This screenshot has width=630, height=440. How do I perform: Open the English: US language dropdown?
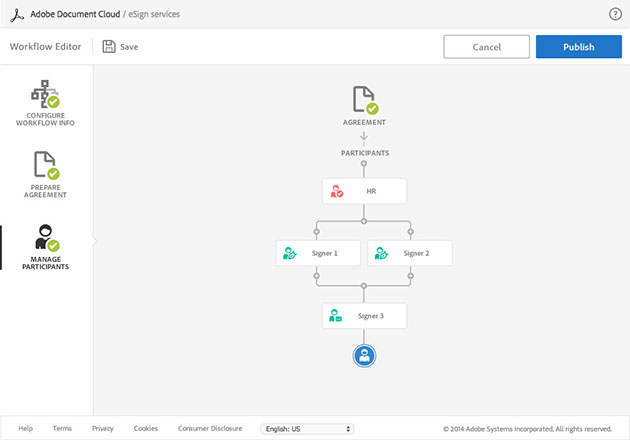[x=307, y=428]
